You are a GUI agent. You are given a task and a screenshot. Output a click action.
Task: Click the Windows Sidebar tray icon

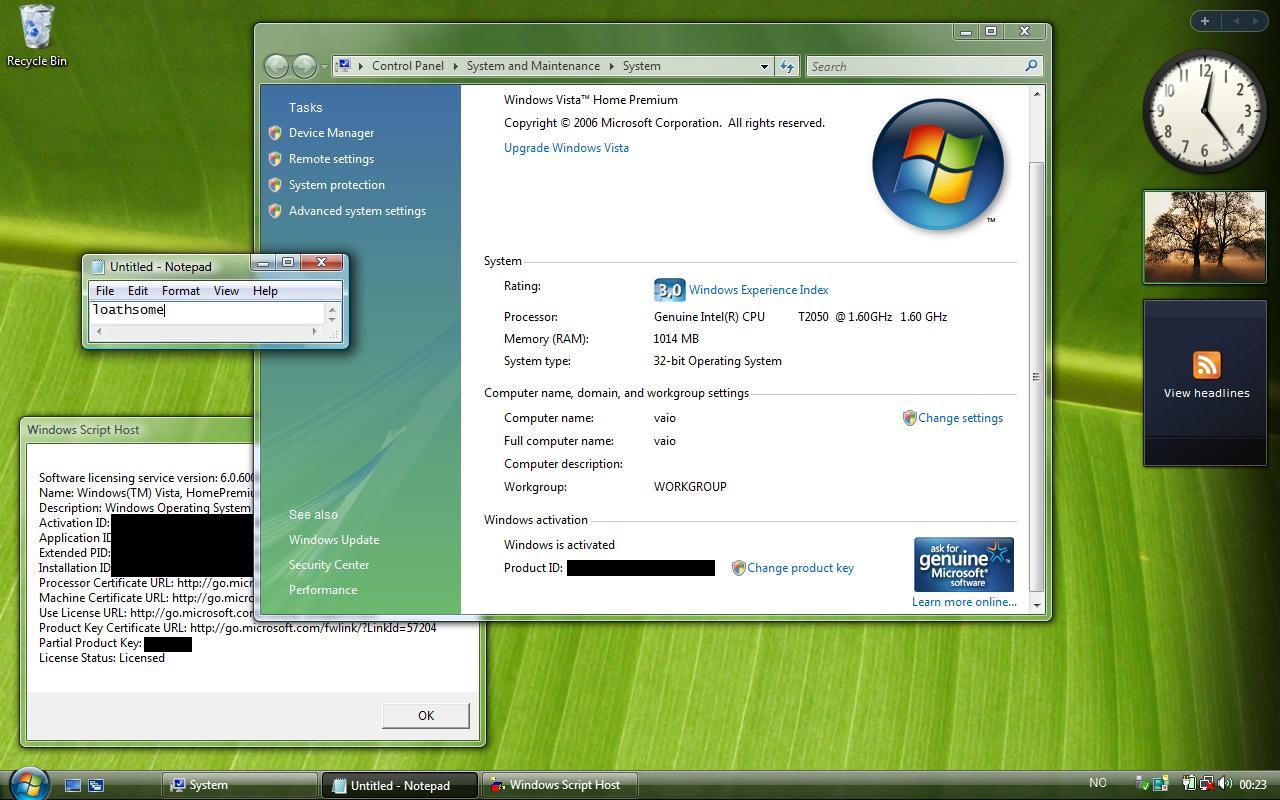point(1160,784)
